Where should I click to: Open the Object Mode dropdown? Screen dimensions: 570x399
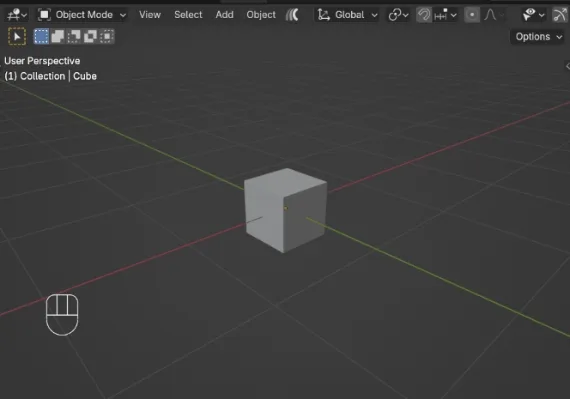click(82, 15)
